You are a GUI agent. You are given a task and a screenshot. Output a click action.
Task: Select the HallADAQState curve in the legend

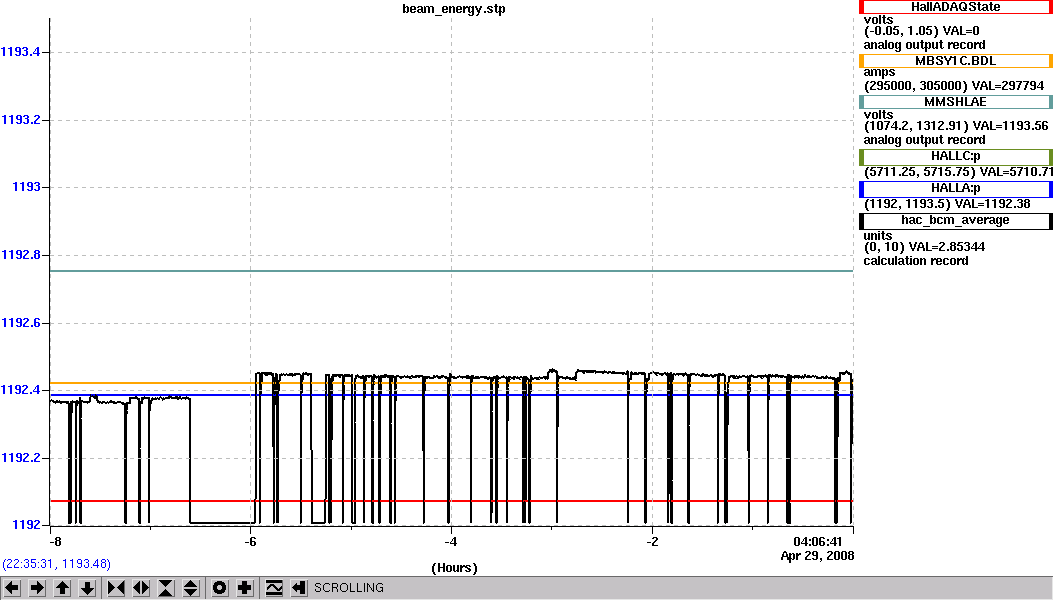click(955, 7)
